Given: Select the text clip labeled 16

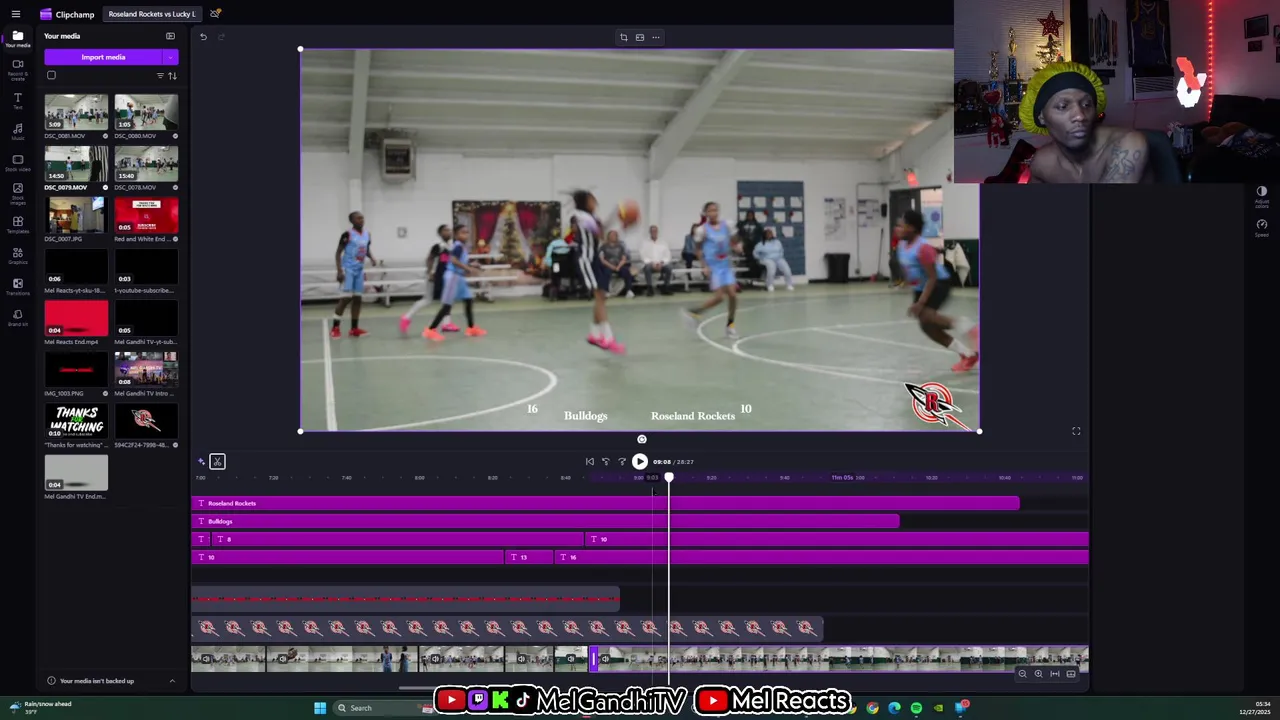Looking at the screenshot, I should tap(822, 557).
